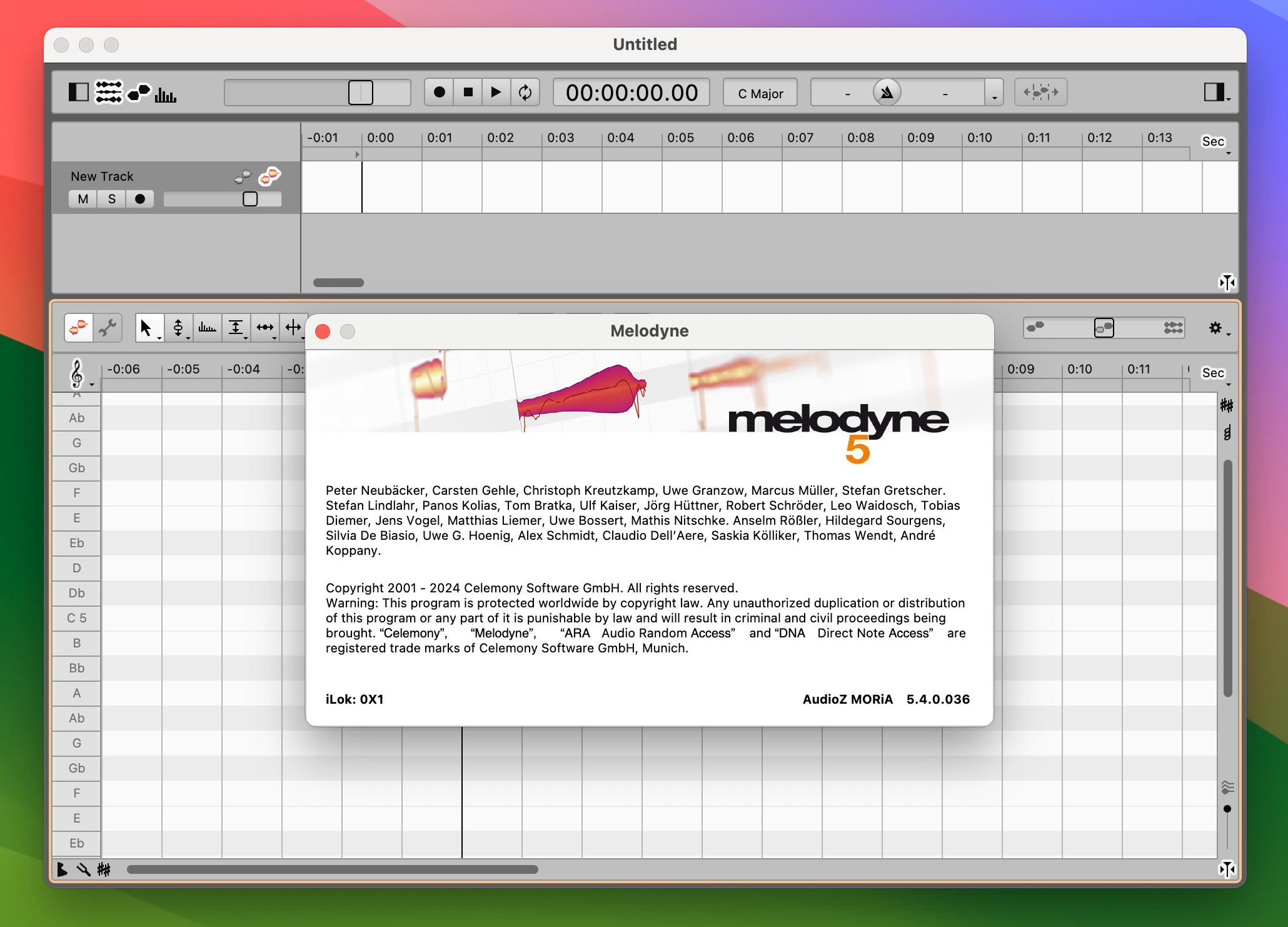Viewport: 1288px width, 927px height.
Task: Select the Amplitude tool in toolbar
Action: (236, 328)
